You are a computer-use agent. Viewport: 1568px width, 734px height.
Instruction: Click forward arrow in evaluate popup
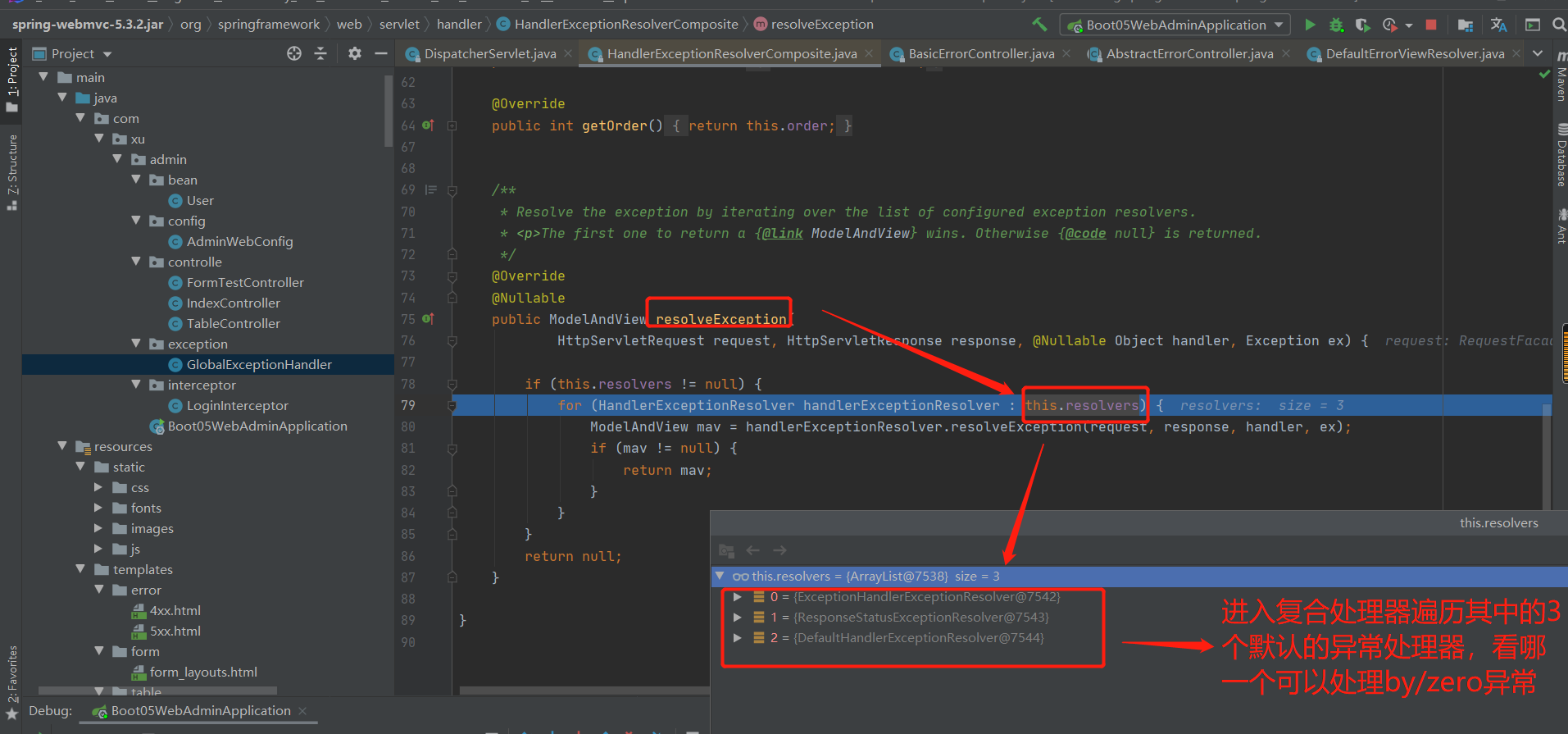779,550
